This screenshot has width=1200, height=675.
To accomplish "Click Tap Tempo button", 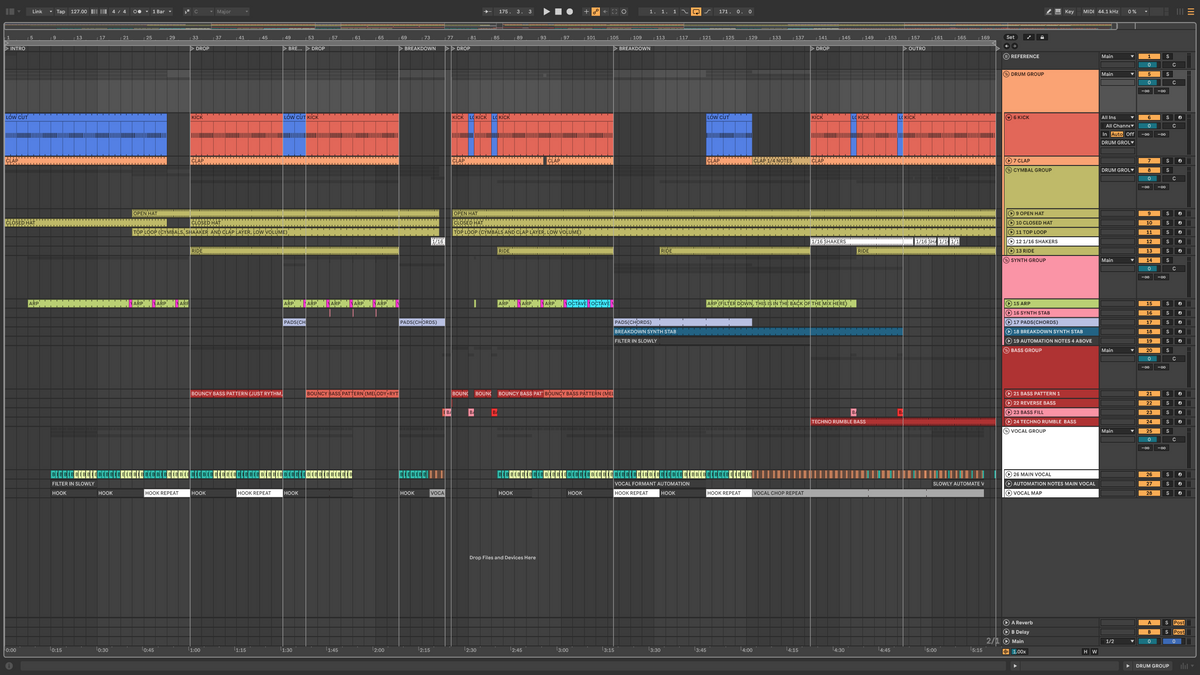I will (61, 11).
